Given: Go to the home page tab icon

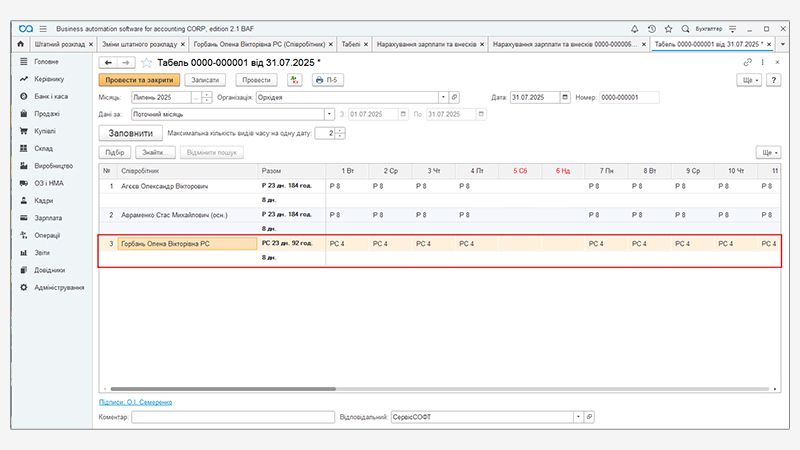Looking at the screenshot, I should pyautogui.click(x=21, y=45).
